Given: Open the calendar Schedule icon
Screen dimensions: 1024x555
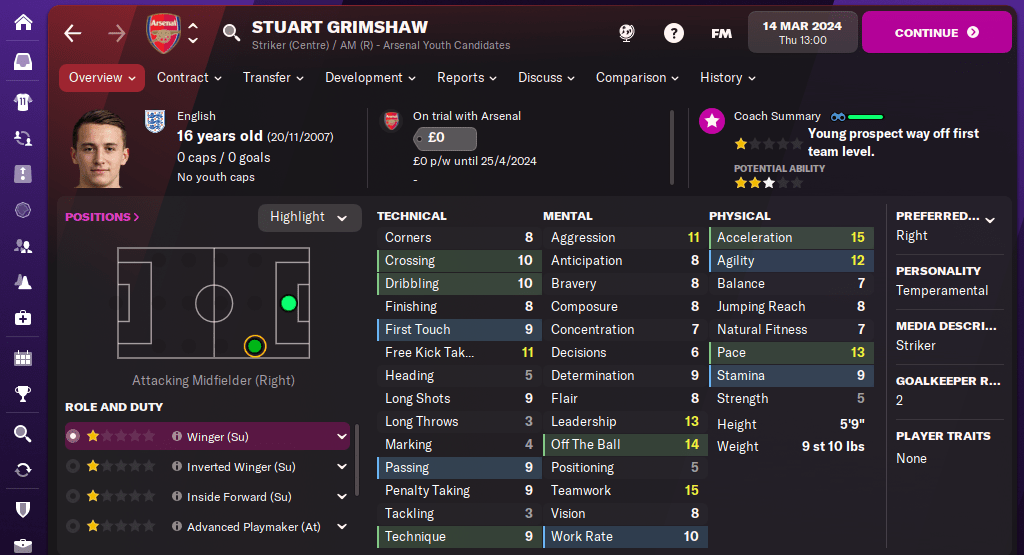Looking at the screenshot, I should [23, 358].
